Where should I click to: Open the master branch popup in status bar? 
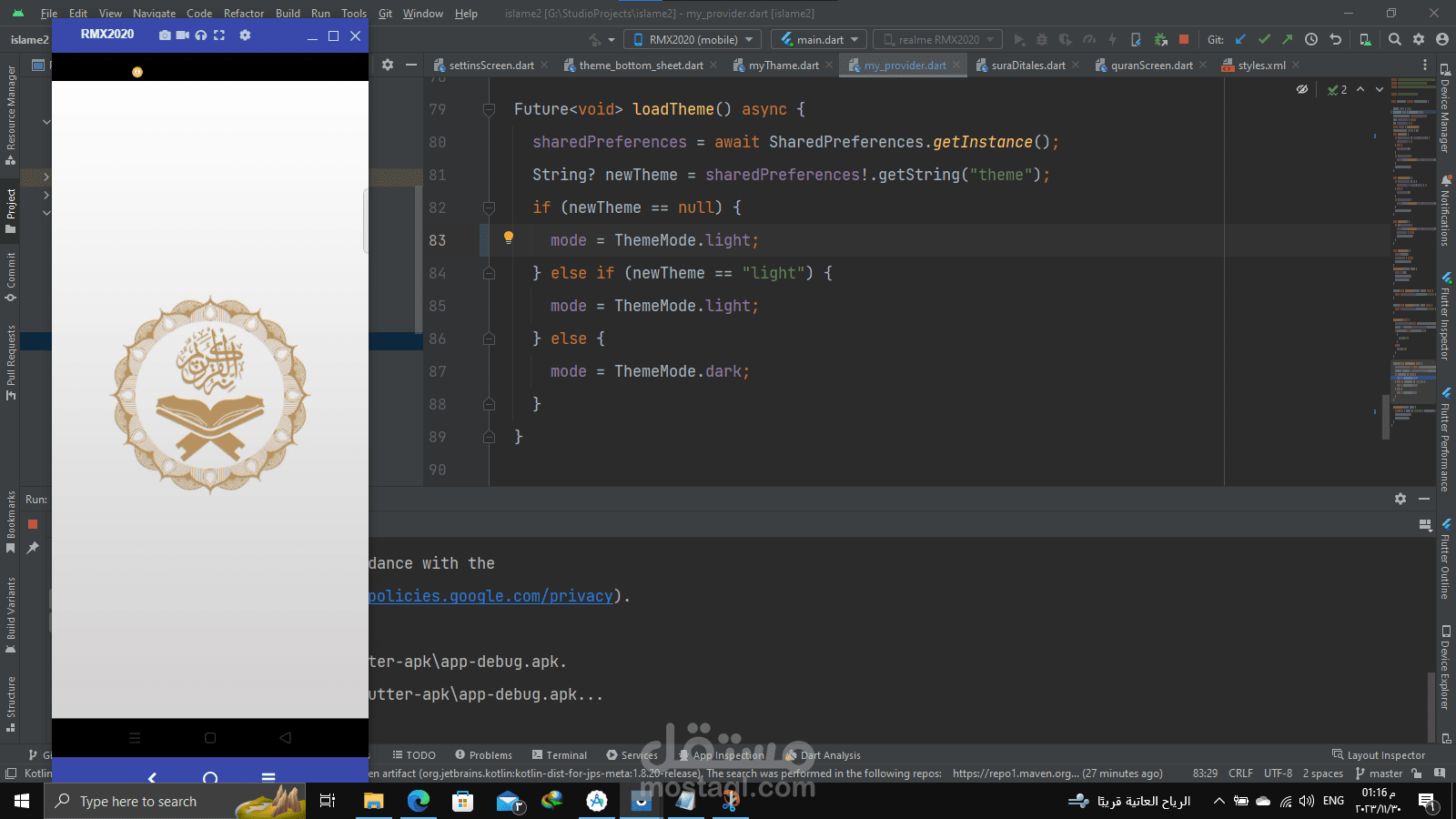point(1380,773)
